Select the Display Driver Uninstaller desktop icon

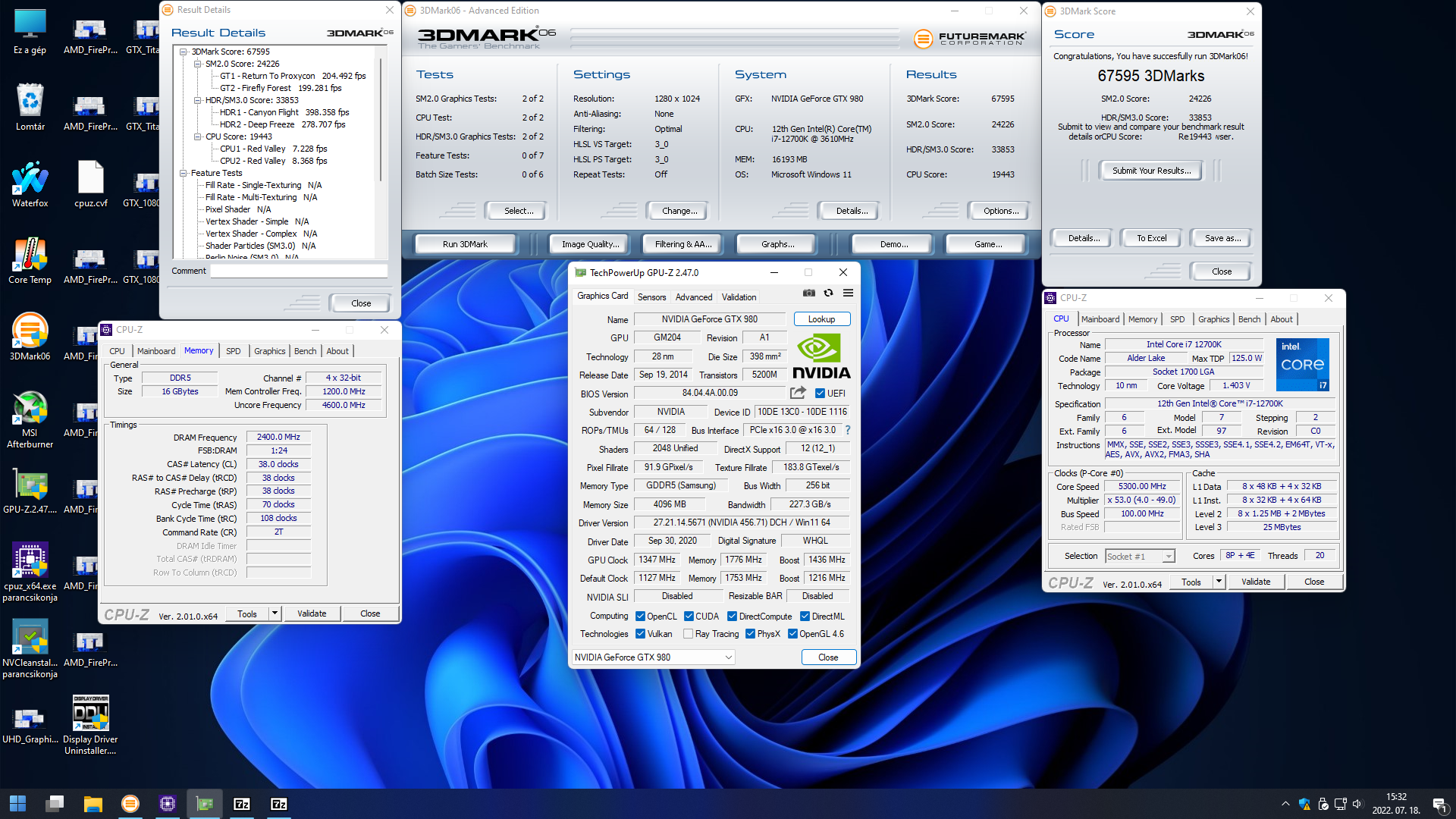tap(90, 724)
